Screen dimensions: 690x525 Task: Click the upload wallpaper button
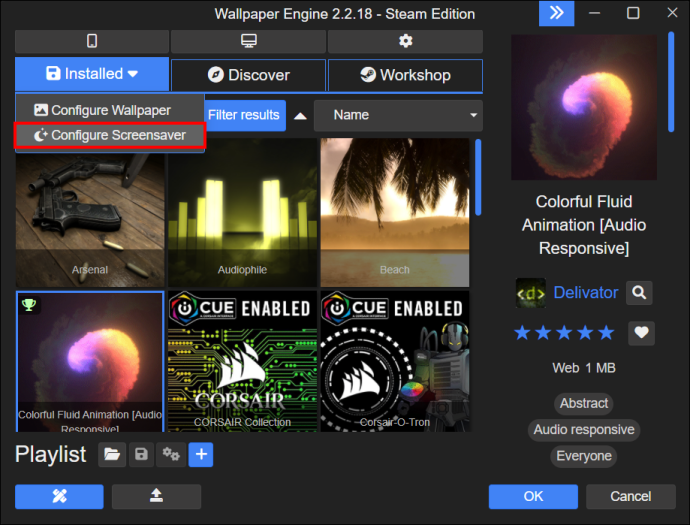point(156,496)
